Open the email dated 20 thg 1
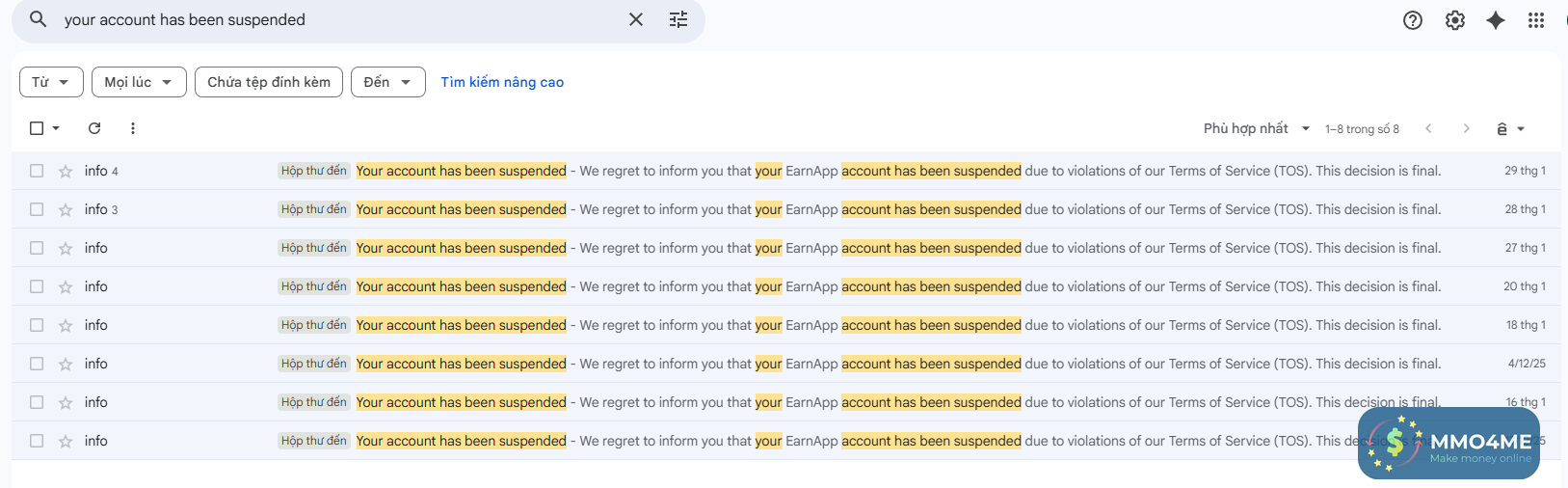1568x488 pixels. (x=785, y=286)
